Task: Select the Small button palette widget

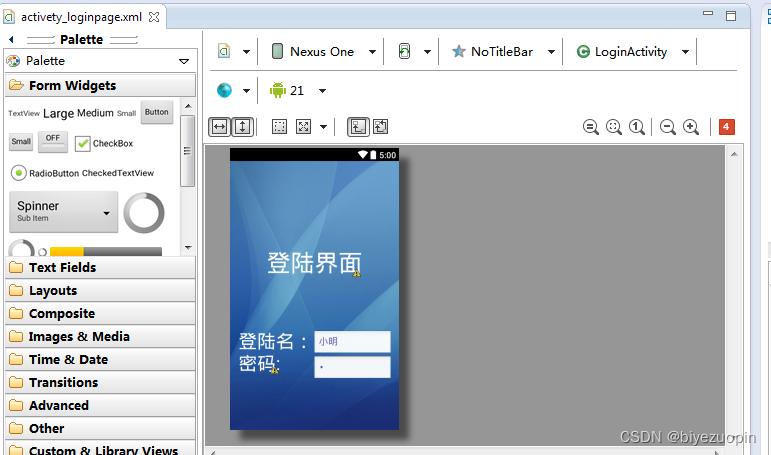Action: (x=21, y=142)
